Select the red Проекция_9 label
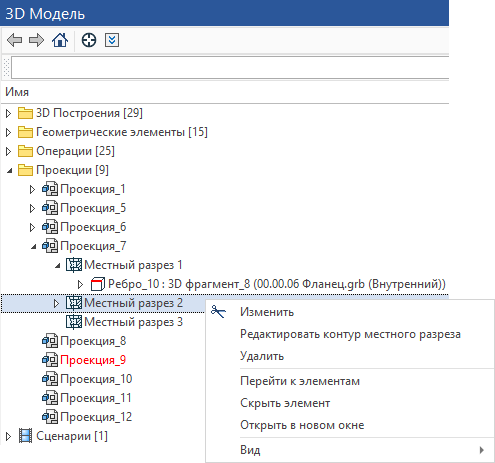This screenshot has height=463, width=495. pos(93,360)
